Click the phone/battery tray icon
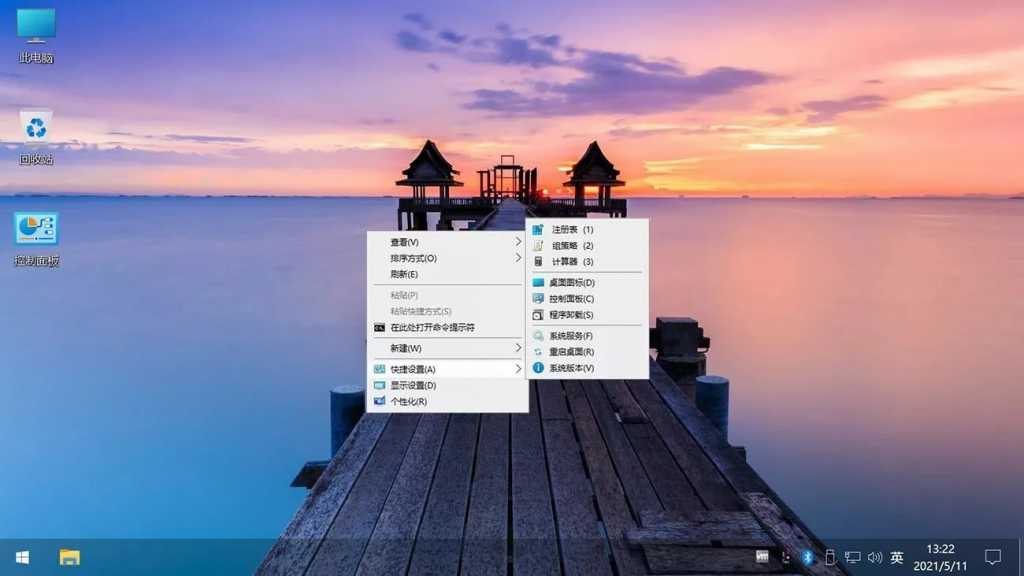The width and height of the screenshot is (1024, 576). (830, 558)
